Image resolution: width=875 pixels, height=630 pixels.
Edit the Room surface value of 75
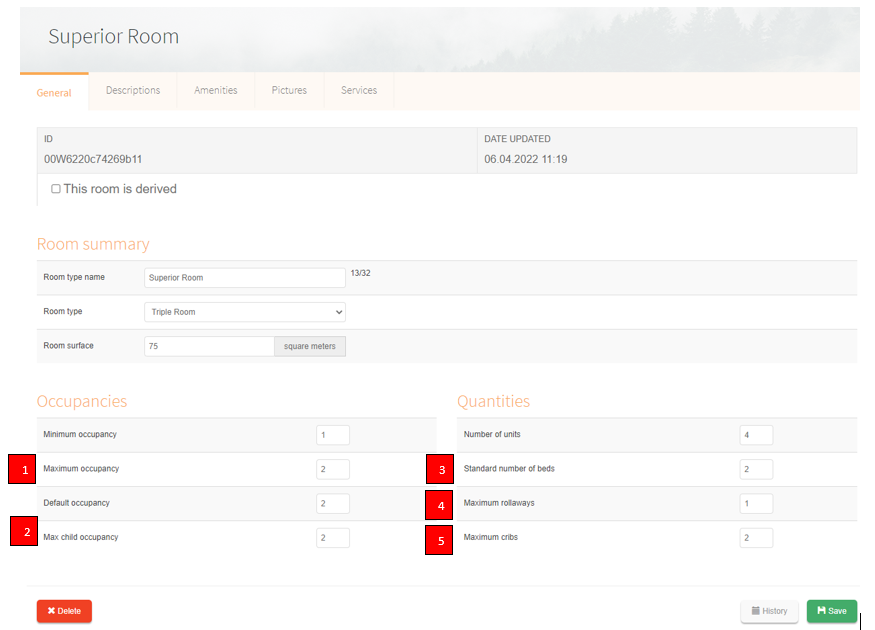click(208, 345)
